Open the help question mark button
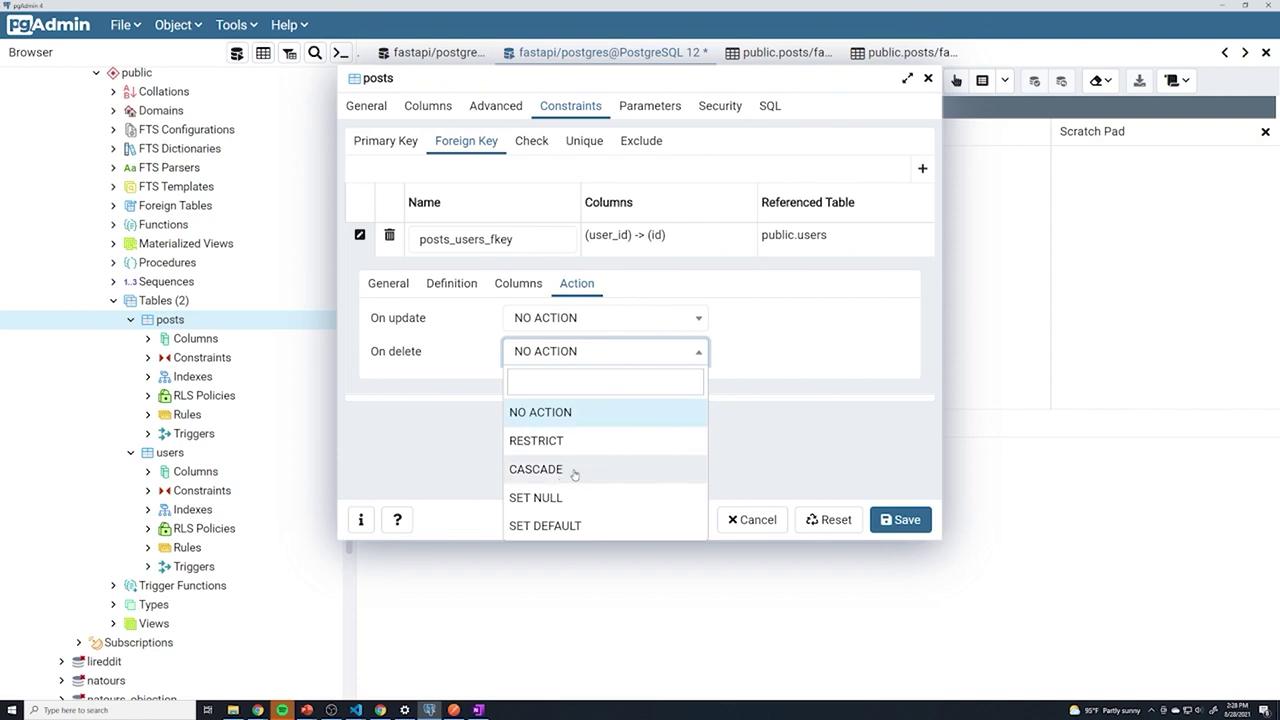The width and height of the screenshot is (1280, 720). (397, 520)
